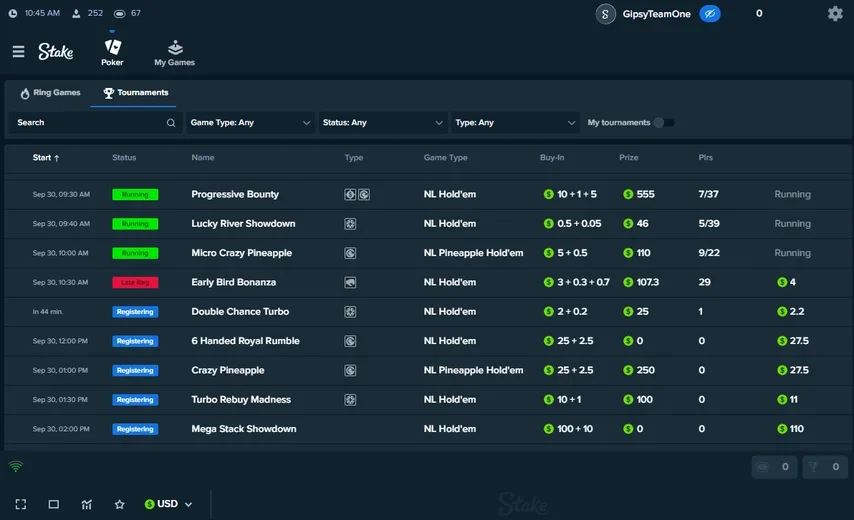Open the statistics chart icon

click(x=87, y=504)
